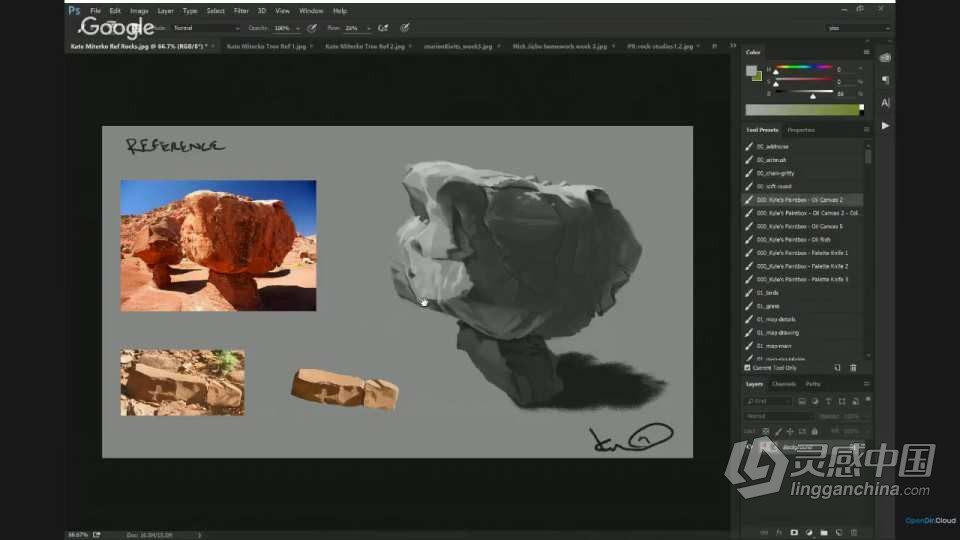Screen dimensions: 960x540
Task: Open the Window menu
Action: pos(311,11)
